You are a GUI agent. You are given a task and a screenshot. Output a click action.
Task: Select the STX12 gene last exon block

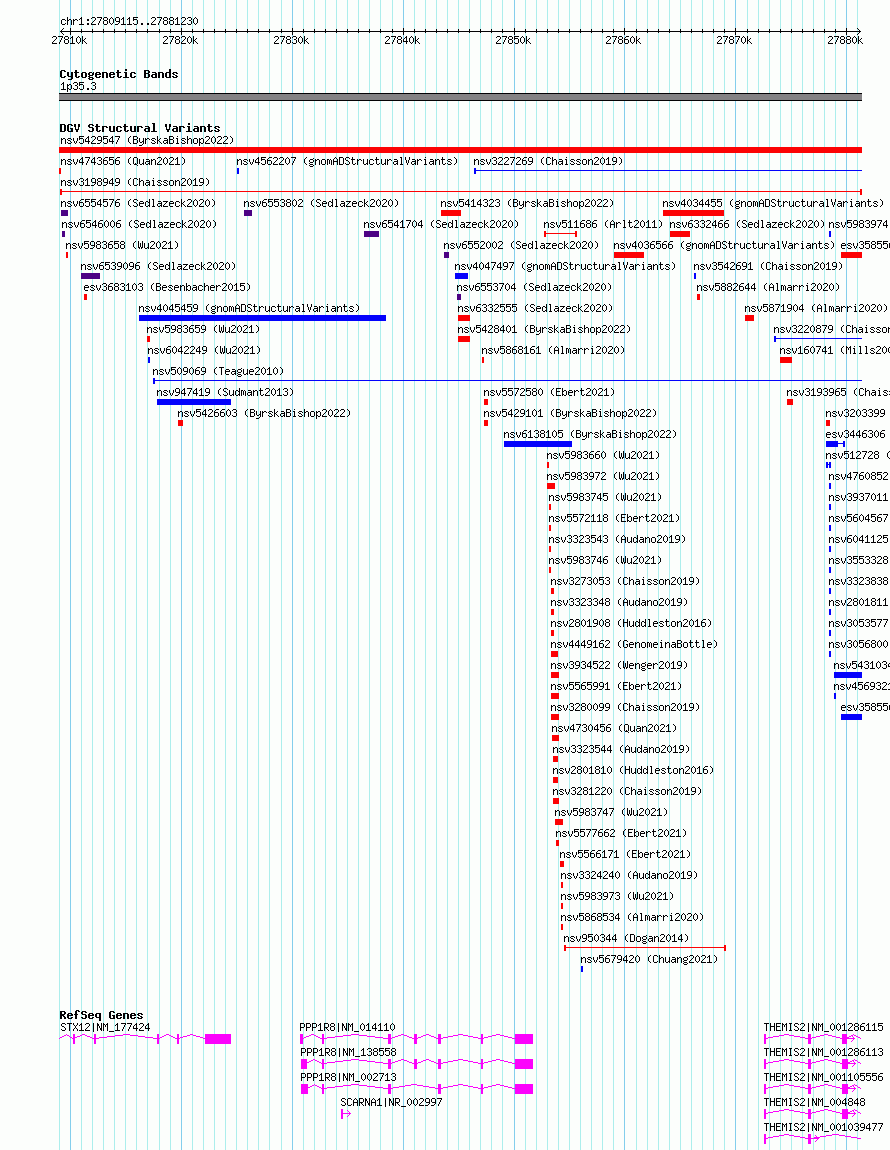[x=218, y=1039]
